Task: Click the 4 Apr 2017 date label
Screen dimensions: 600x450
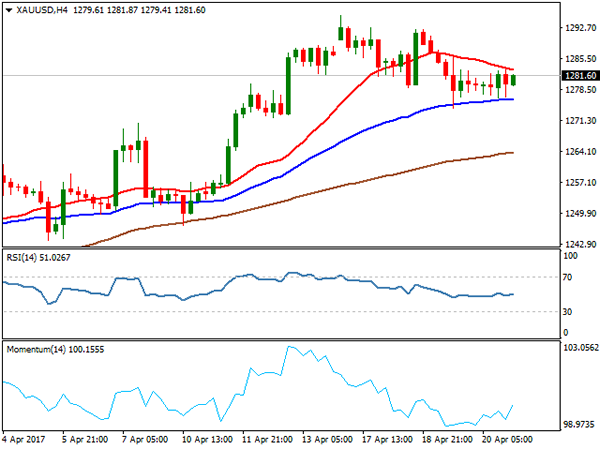Action: [23, 439]
